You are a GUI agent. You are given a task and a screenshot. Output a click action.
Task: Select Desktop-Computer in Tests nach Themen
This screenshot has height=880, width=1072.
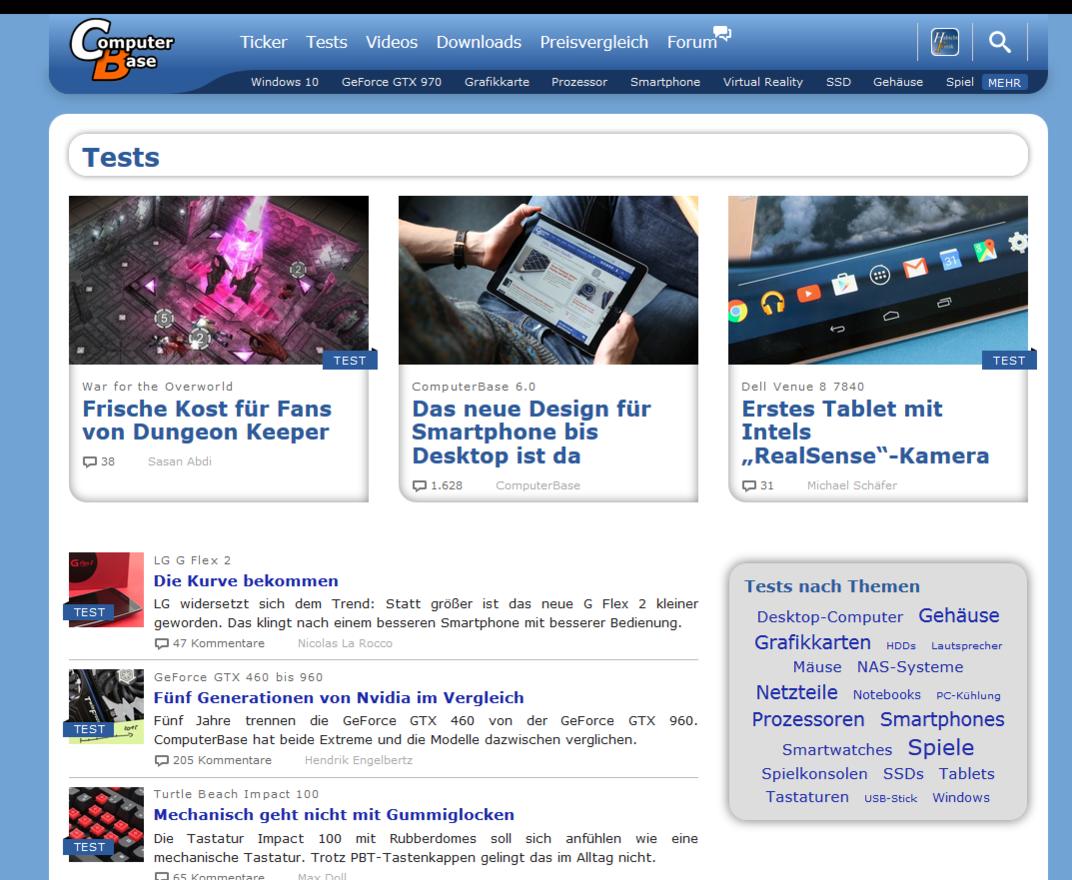pyautogui.click(x=829, y=617)
